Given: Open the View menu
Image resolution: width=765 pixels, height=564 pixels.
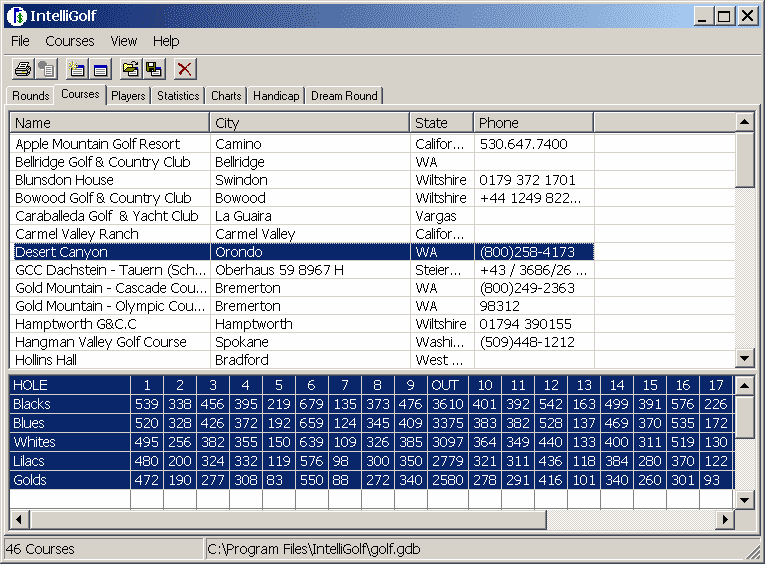Looking at the screenshot, I should tap(123, 41).
